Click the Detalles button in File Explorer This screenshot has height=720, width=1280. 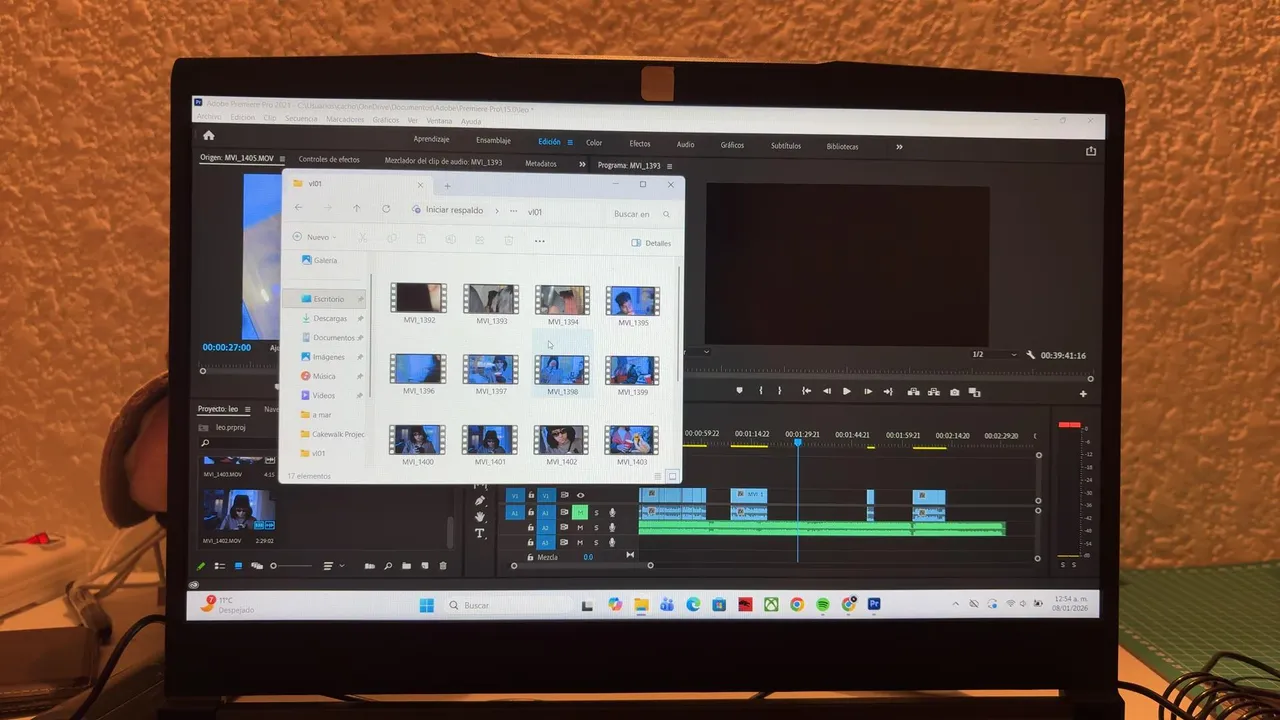[x=652, y=243]
